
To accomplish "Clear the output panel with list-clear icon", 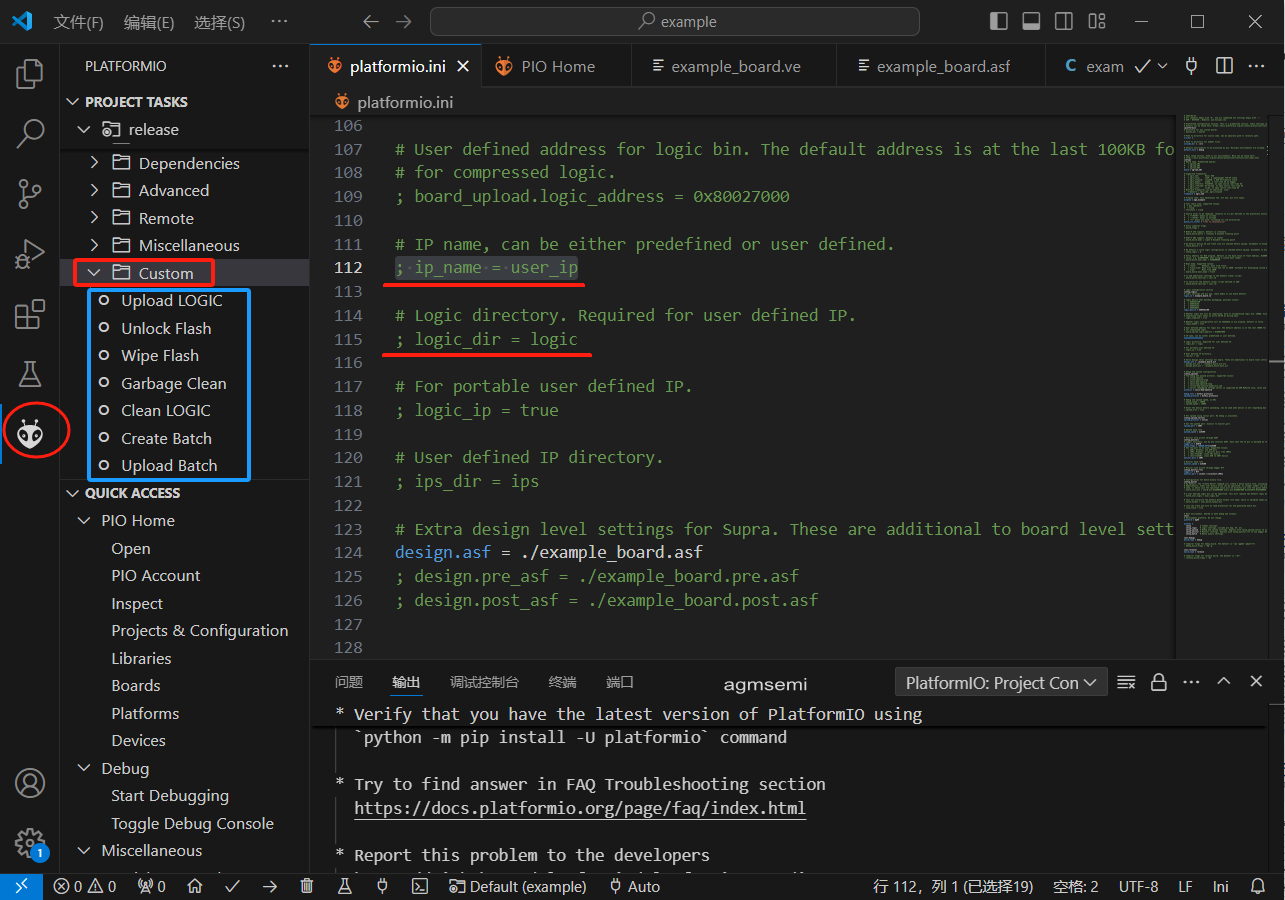I will [x=1126, y=682].
